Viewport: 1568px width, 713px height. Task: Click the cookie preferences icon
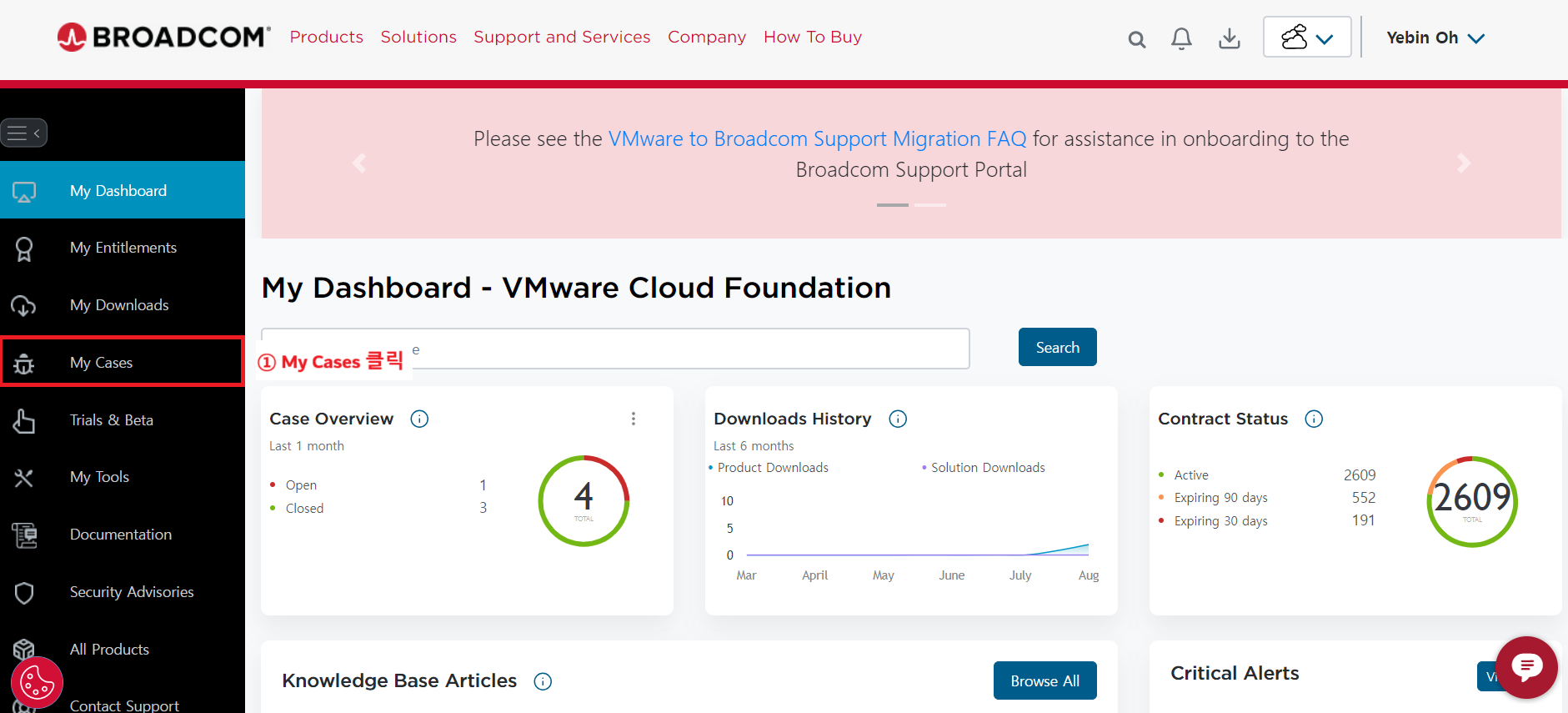coord(37,683)
